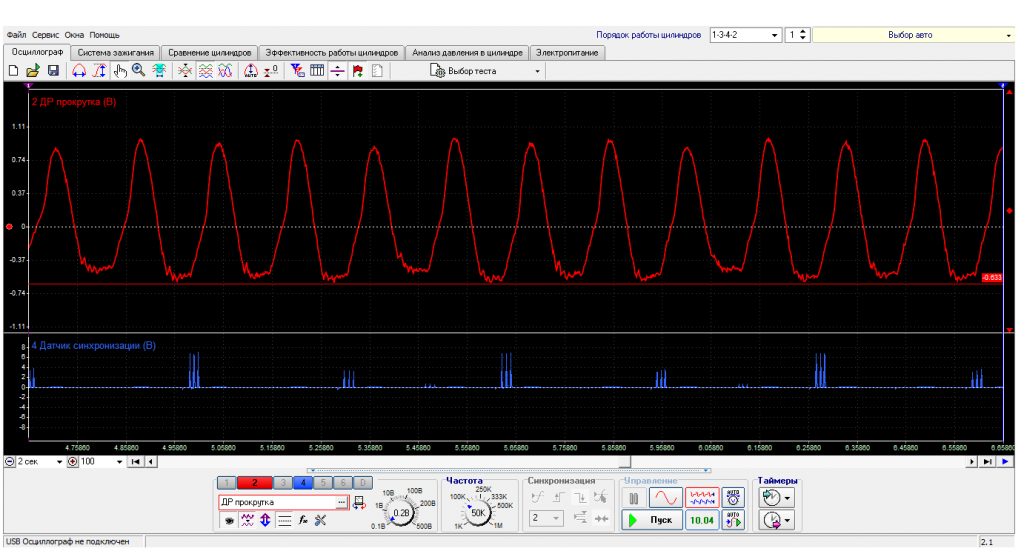Open file using the folder icon
Screen dimensions: 1024x551
[33, 71]
